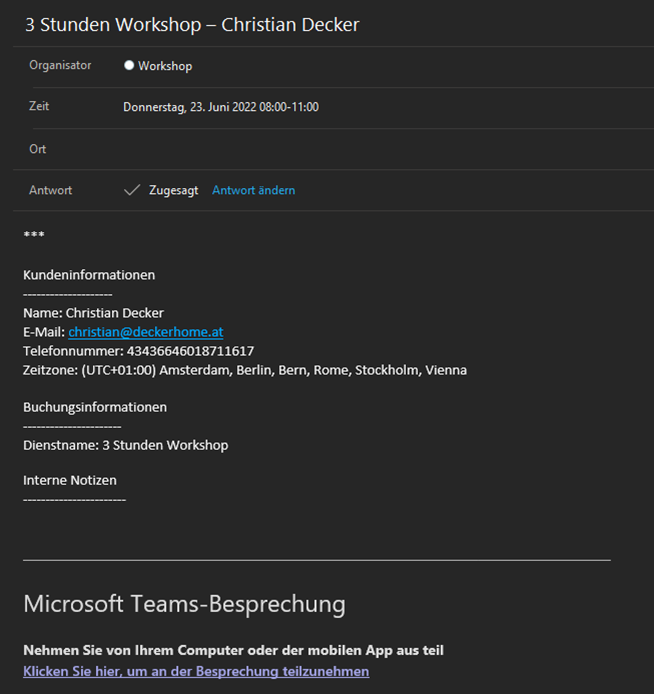654x694 pixels.
Task: Click the Zeitzone UTC+01:00 line
Action: coord(245,370)
